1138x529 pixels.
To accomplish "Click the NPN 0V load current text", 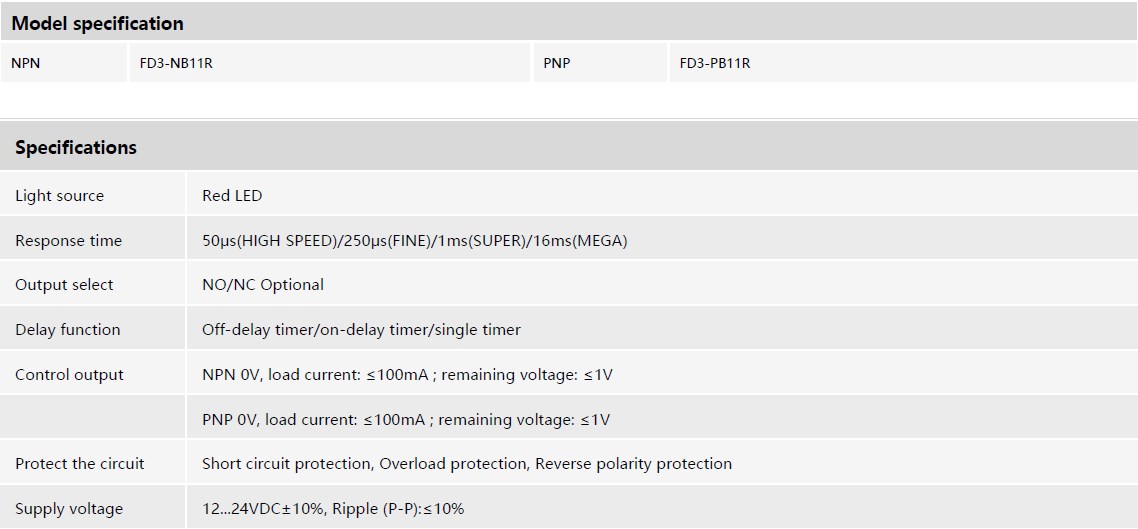I will 407,375.
